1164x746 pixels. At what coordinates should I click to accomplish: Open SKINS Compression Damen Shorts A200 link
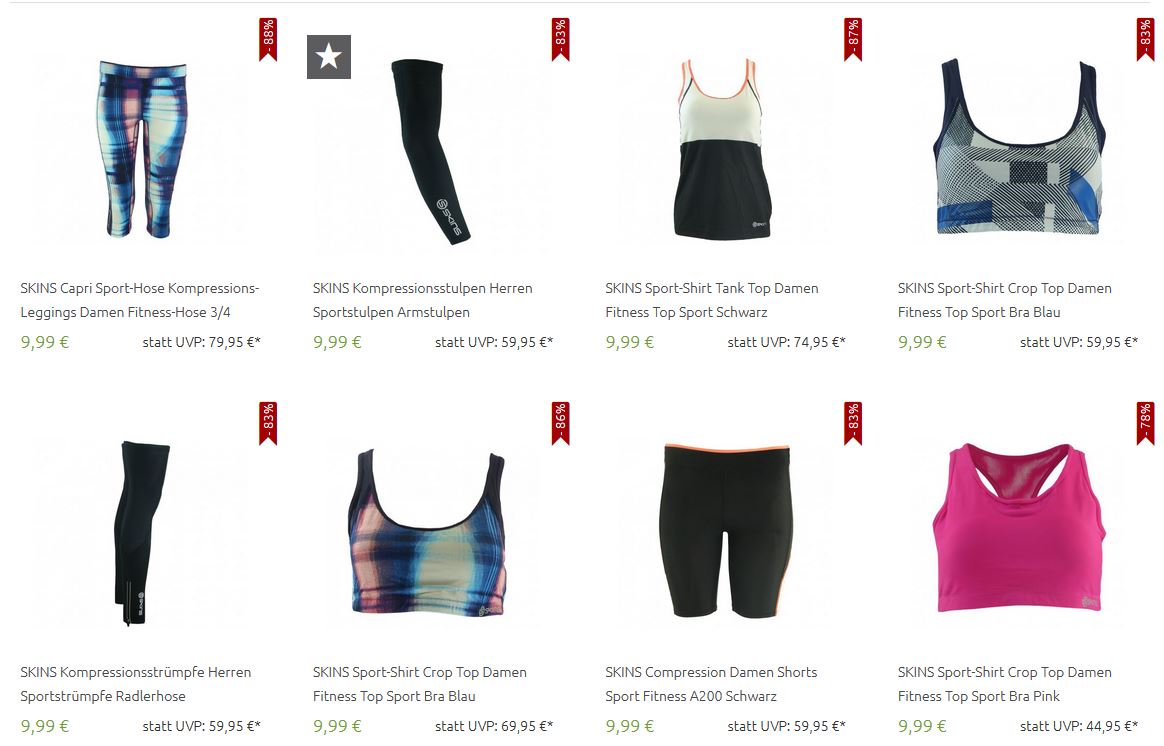click(x=711, y=684)
